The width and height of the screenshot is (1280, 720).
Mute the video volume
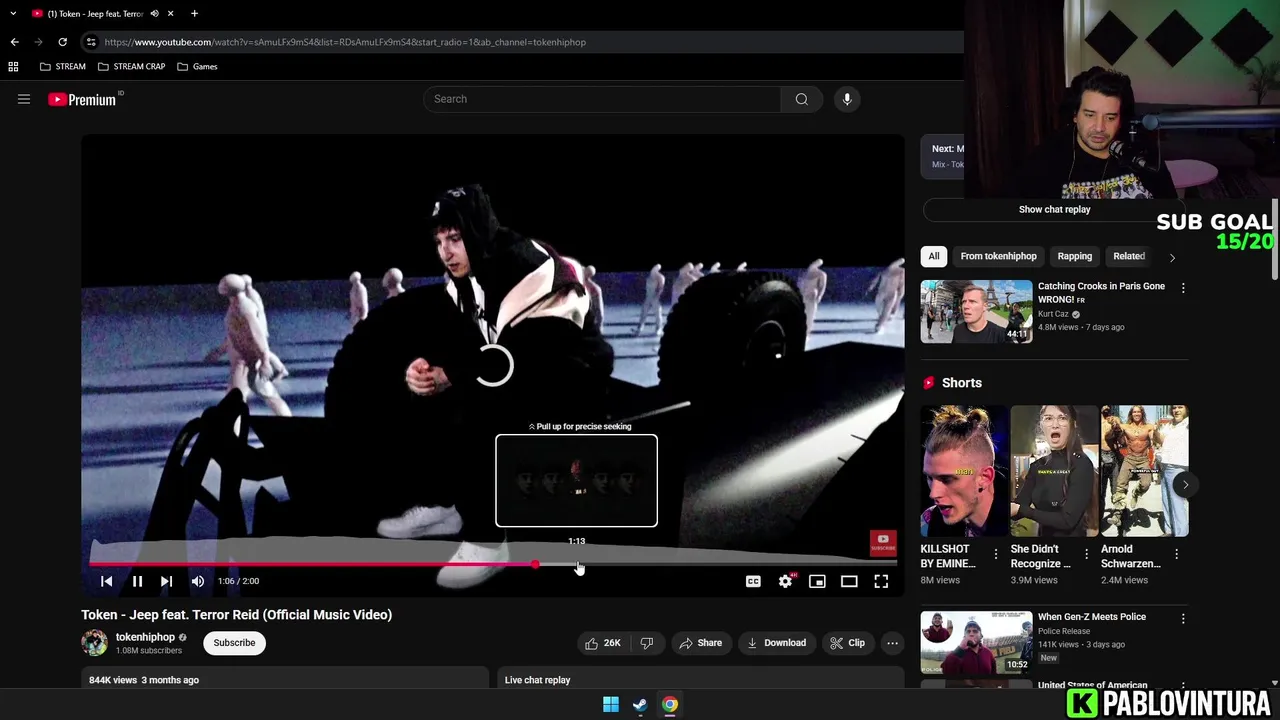(198, 581)
